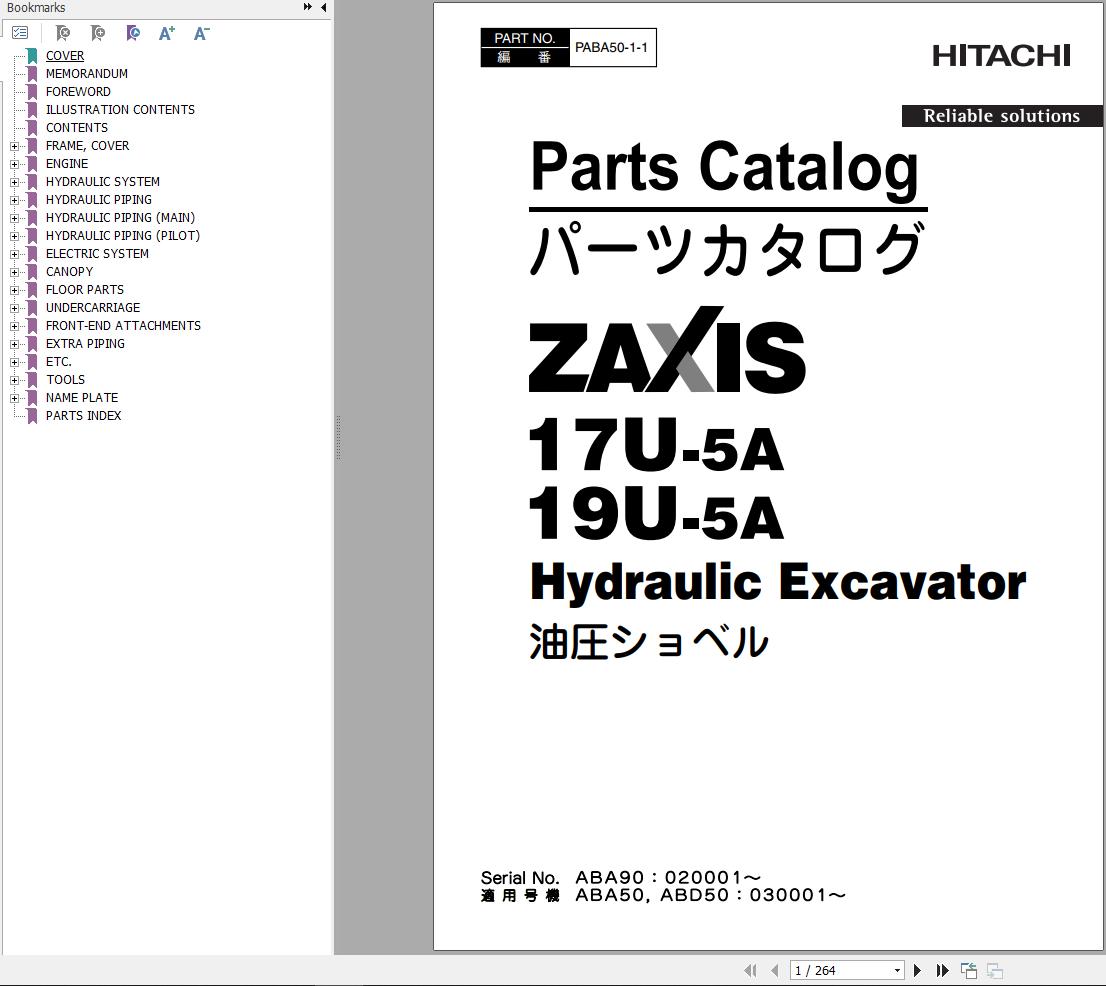Select the FRAME, COVER bookmark
The image size is (1106, 986).
click(87, 145)
